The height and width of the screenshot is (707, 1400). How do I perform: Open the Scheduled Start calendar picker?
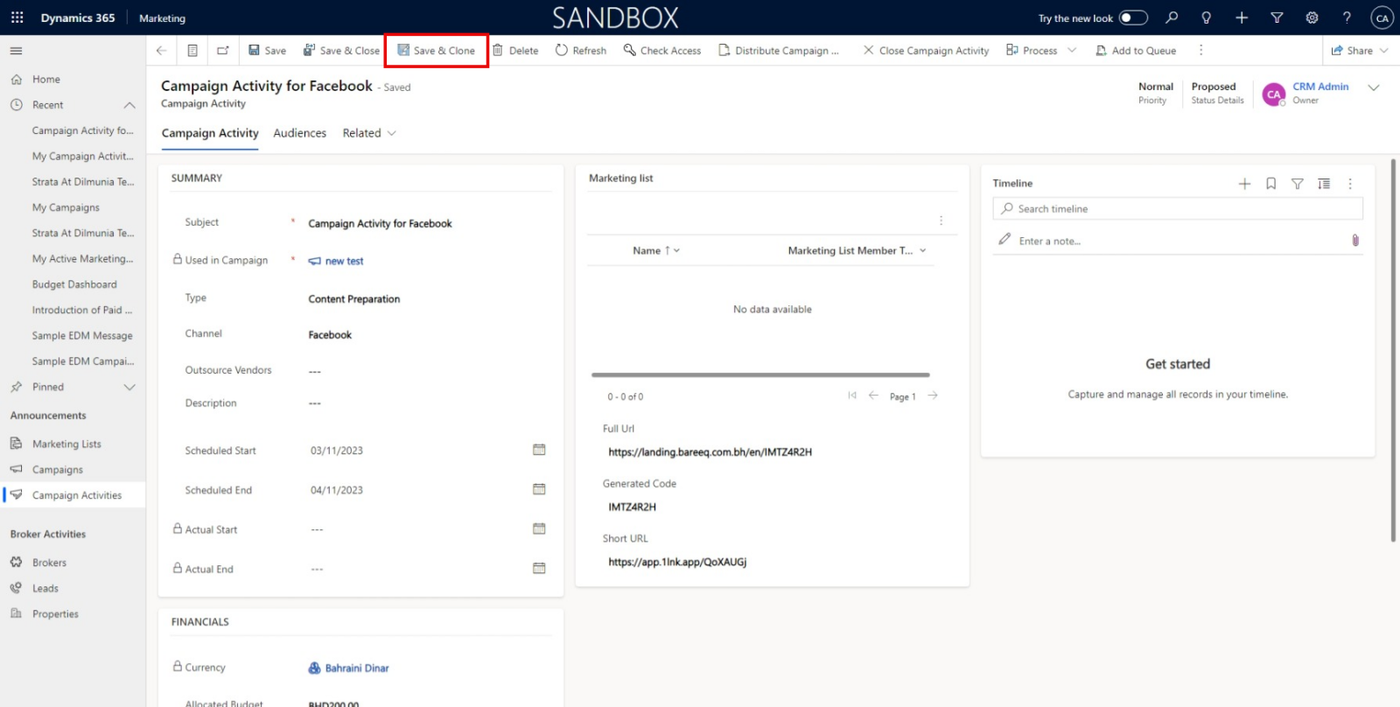tap(539, 450)
